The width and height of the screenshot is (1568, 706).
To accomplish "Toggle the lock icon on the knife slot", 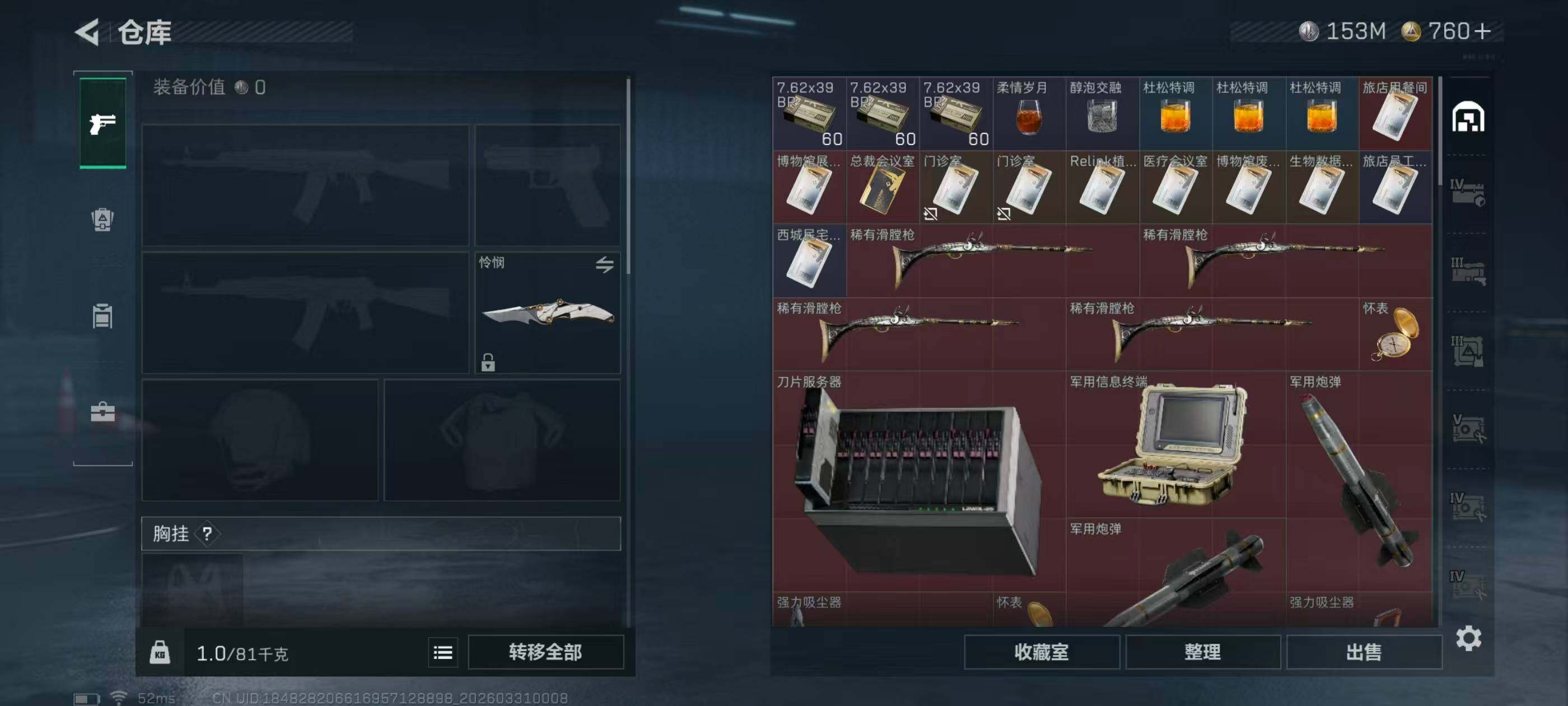I will [488, 362].
